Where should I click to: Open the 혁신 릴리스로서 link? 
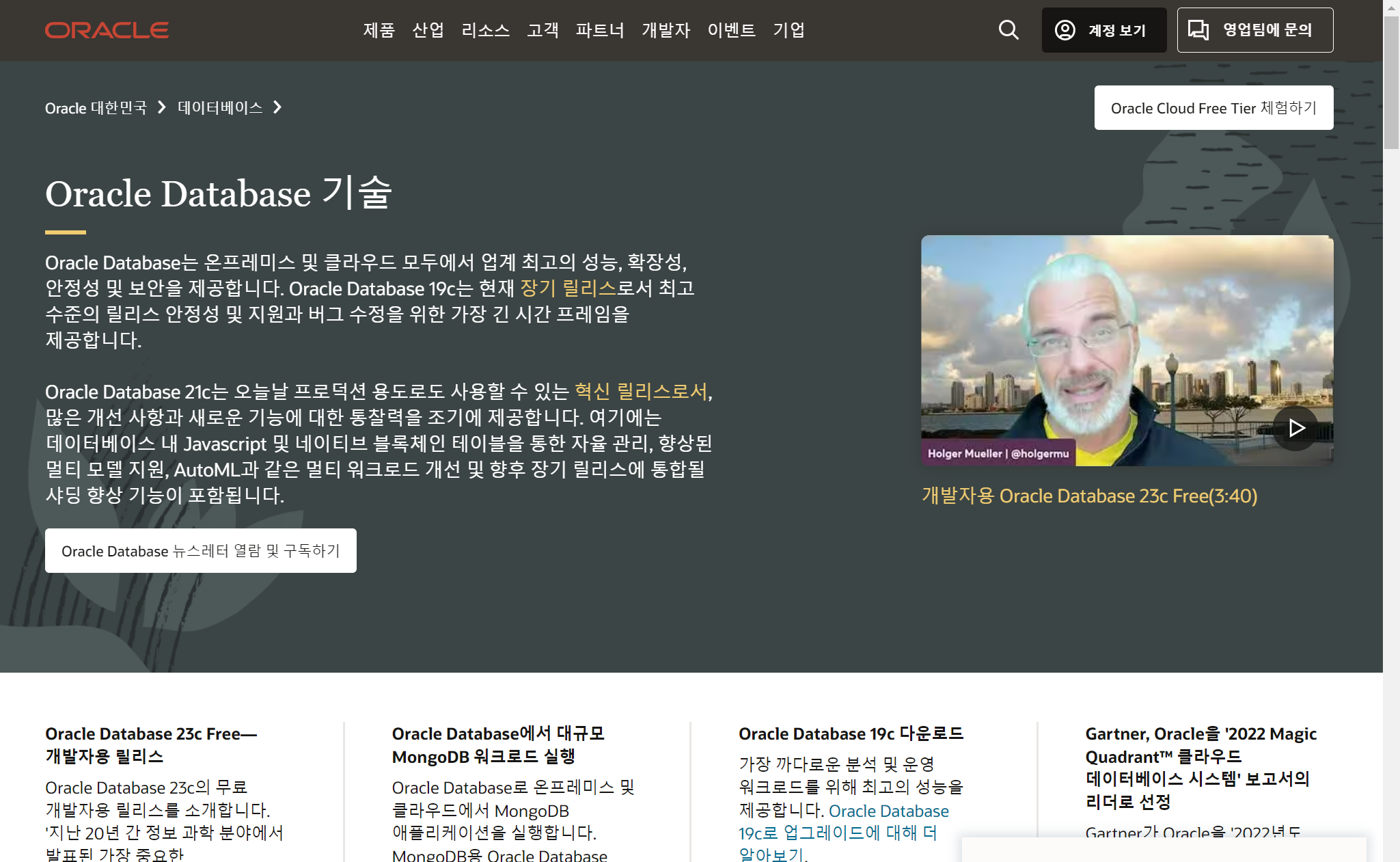[640, 392]
